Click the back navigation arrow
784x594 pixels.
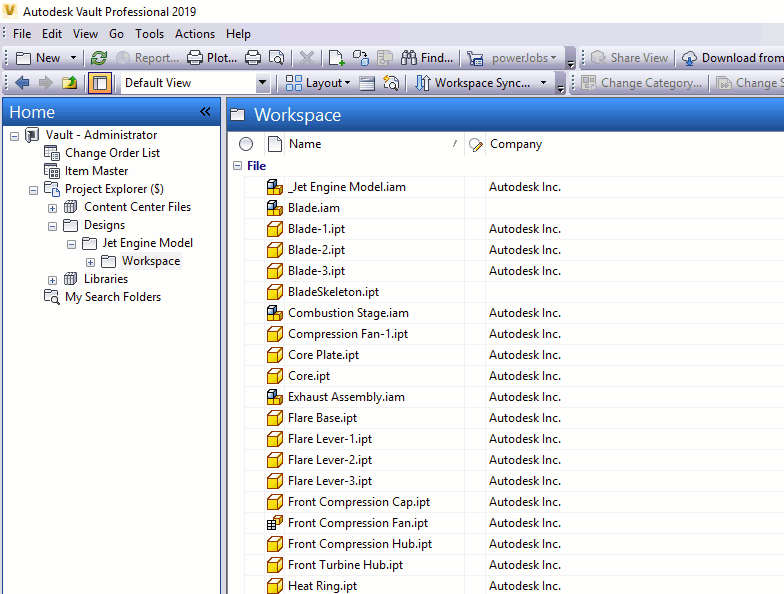tap(22, 83)
